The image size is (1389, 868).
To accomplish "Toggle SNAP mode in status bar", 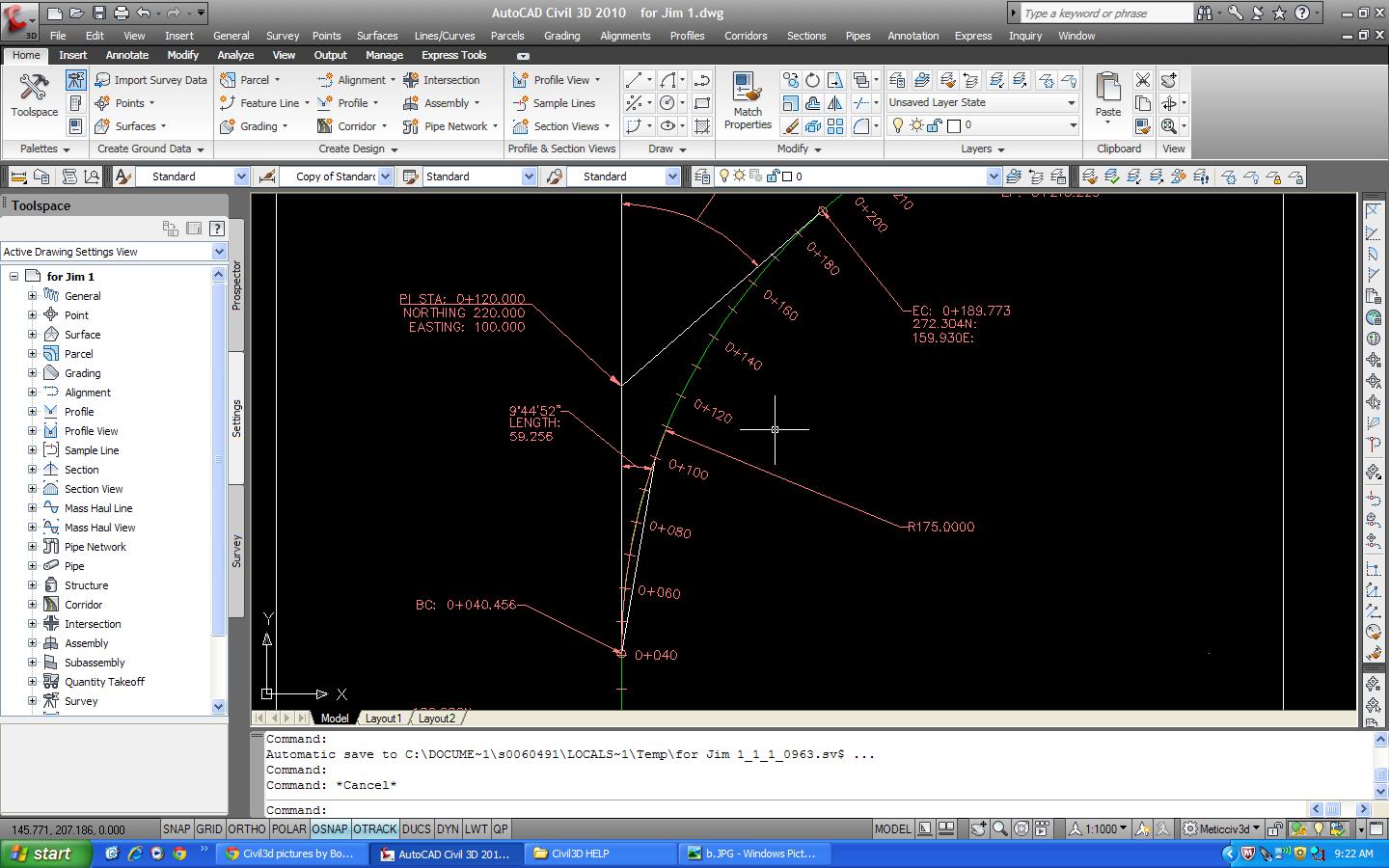I will click(177, 828).
